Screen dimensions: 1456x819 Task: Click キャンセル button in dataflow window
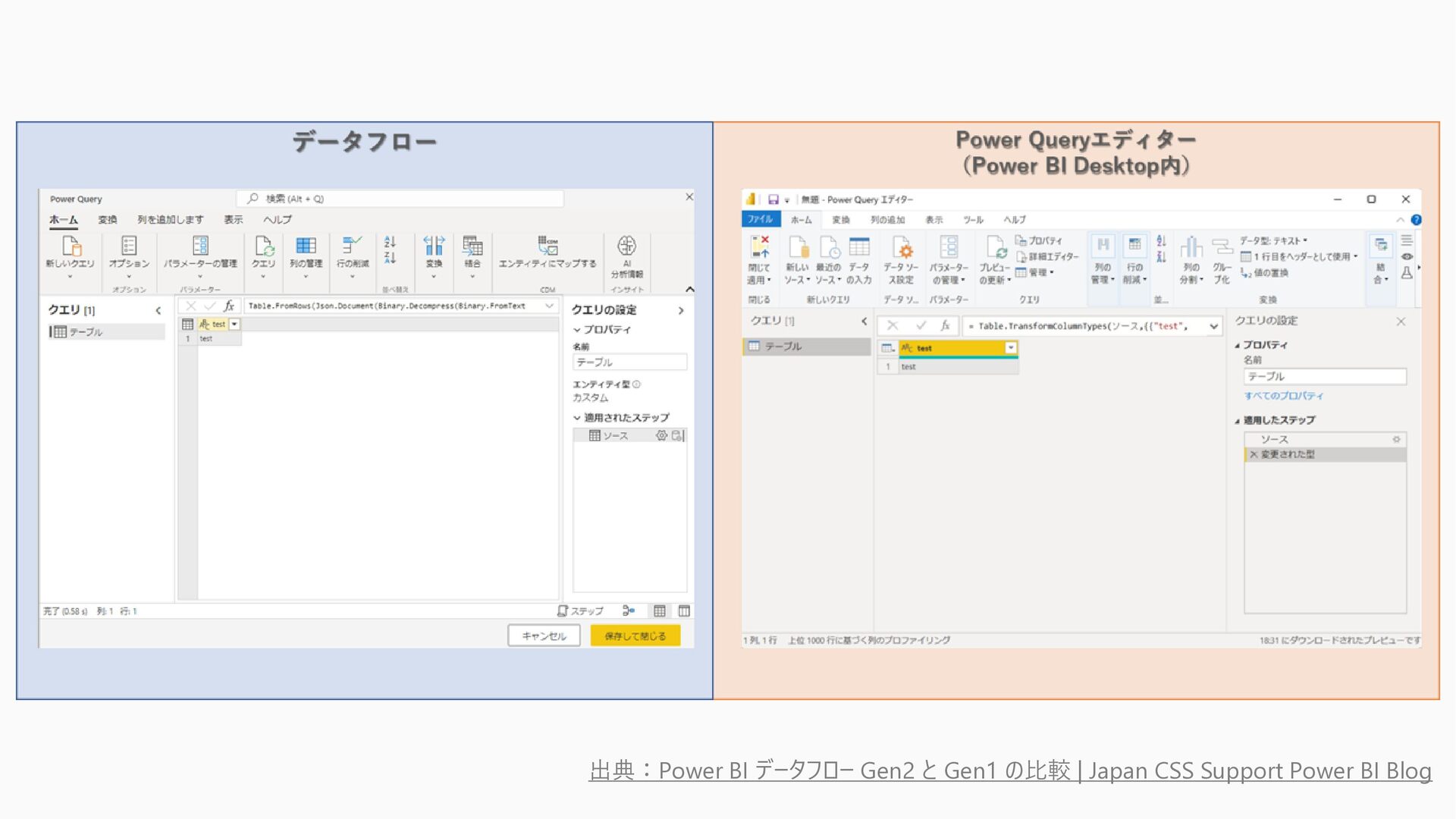pyautogui.click(x=544, y=635)
